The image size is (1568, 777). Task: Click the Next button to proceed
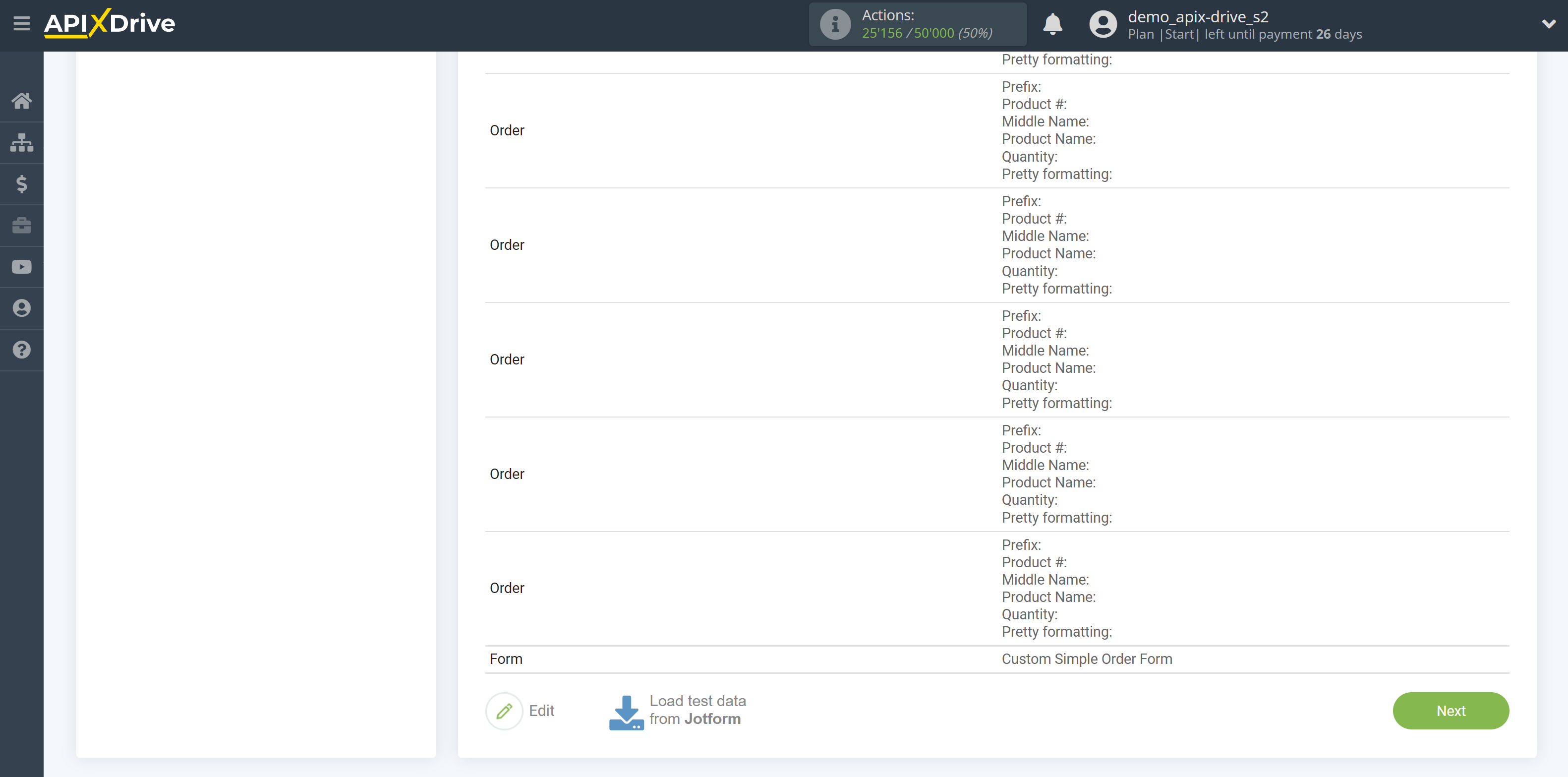(x=1452, y=711)
